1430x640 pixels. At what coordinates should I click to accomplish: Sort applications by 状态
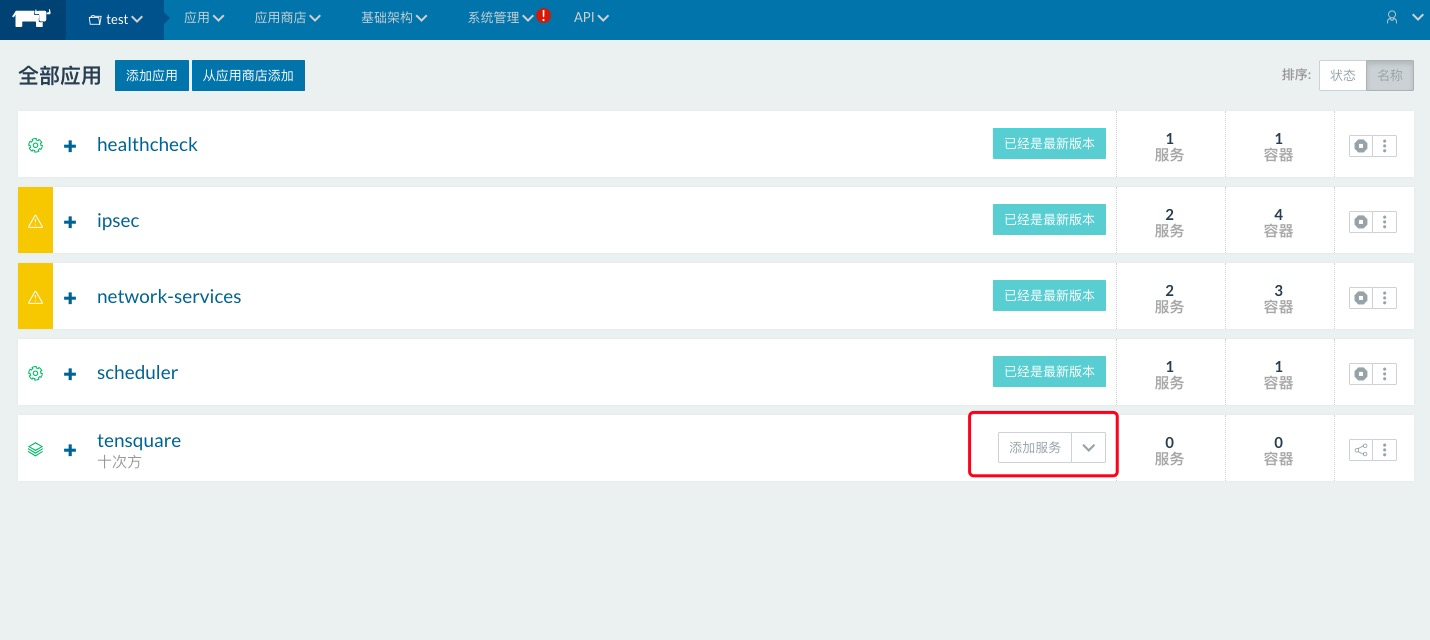point(1343,75)
